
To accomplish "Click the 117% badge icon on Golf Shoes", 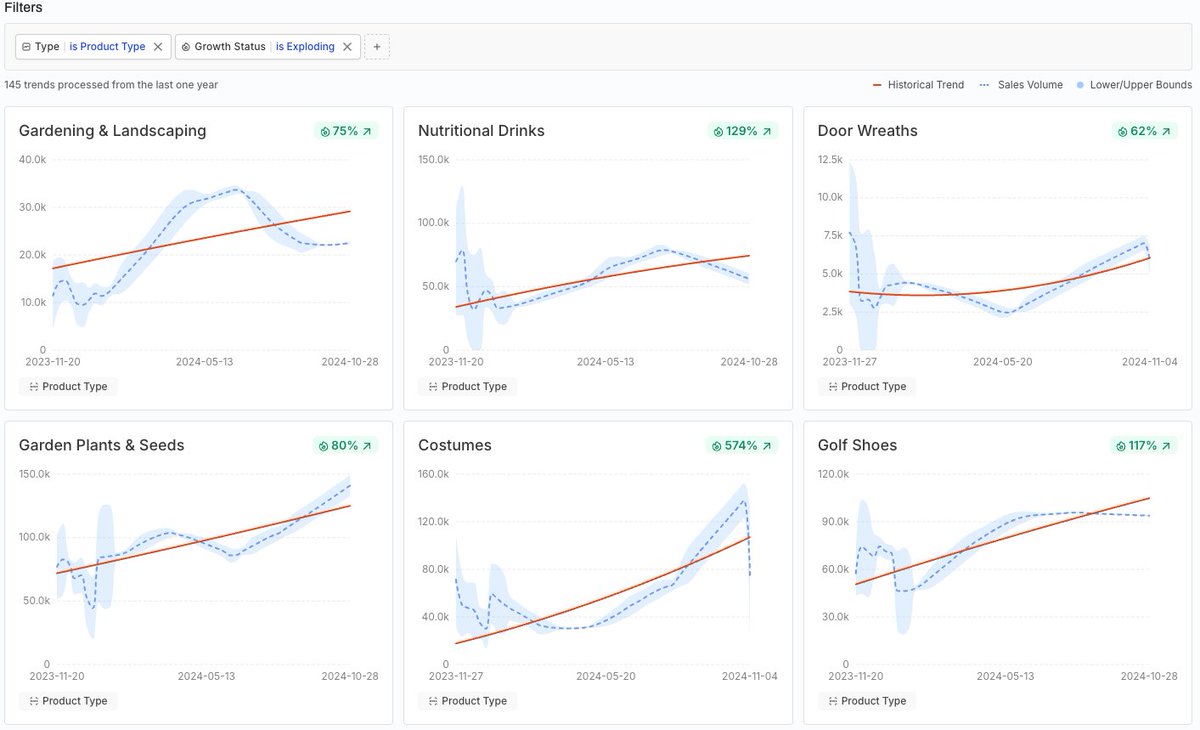I will point(1121,445).
